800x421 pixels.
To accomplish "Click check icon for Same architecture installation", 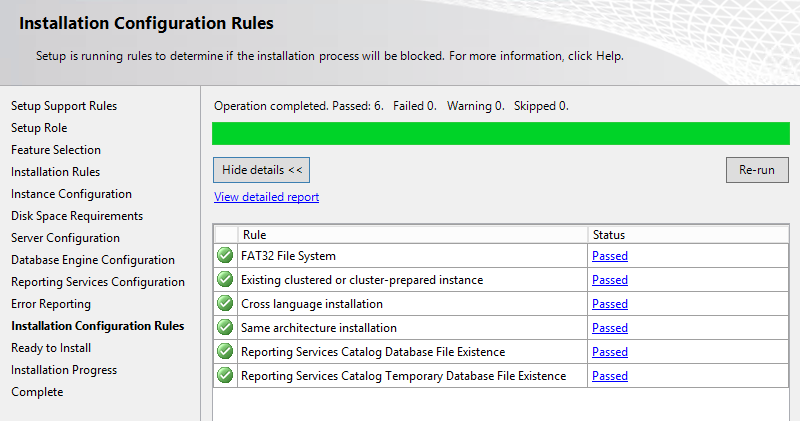I will (225, 327).
